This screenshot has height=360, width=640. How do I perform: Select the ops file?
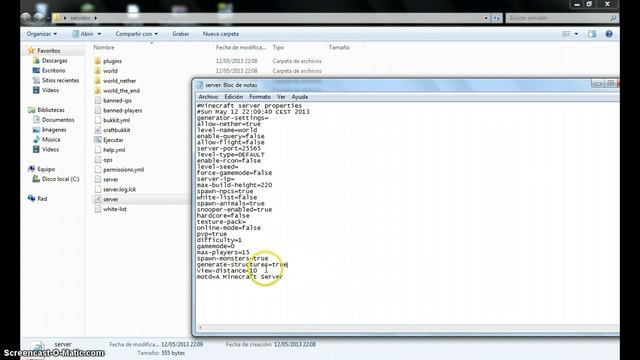tap(107, 160)
